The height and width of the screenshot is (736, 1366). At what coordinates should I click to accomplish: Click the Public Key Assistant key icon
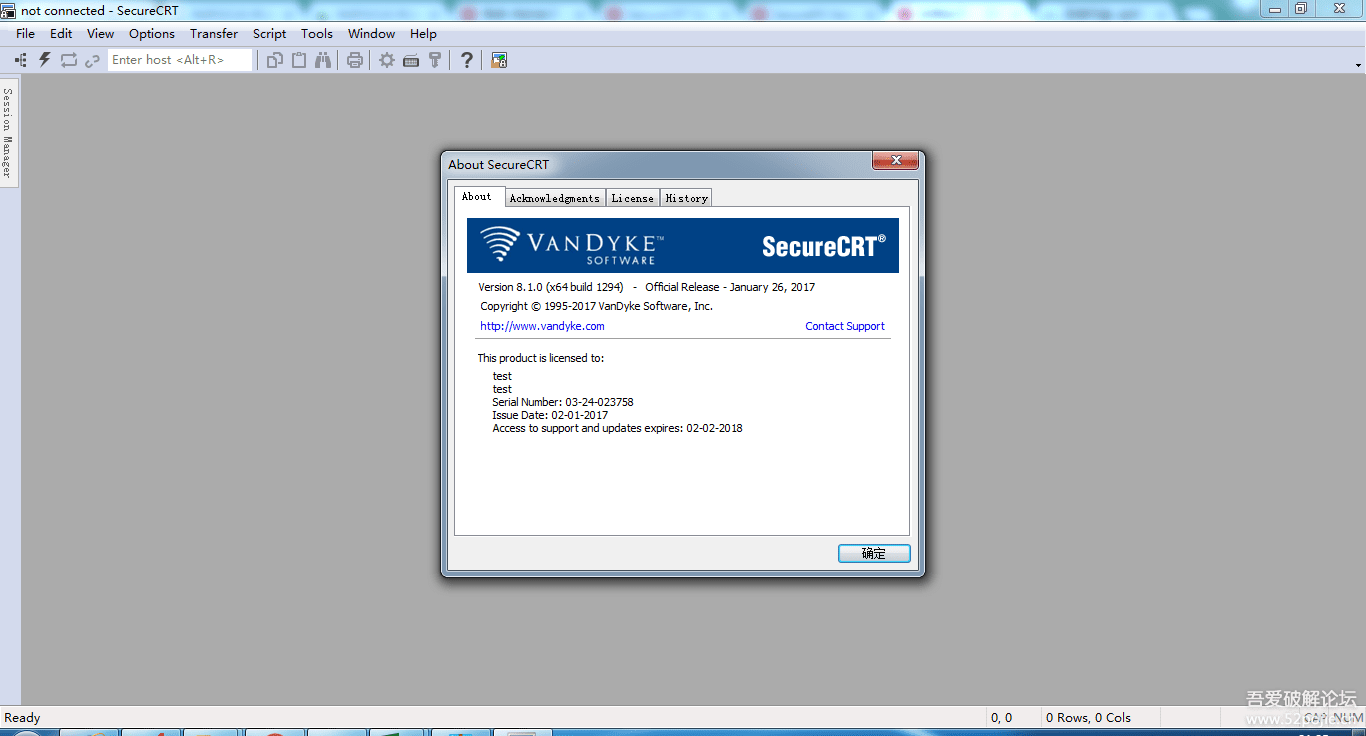coord(435,60)
